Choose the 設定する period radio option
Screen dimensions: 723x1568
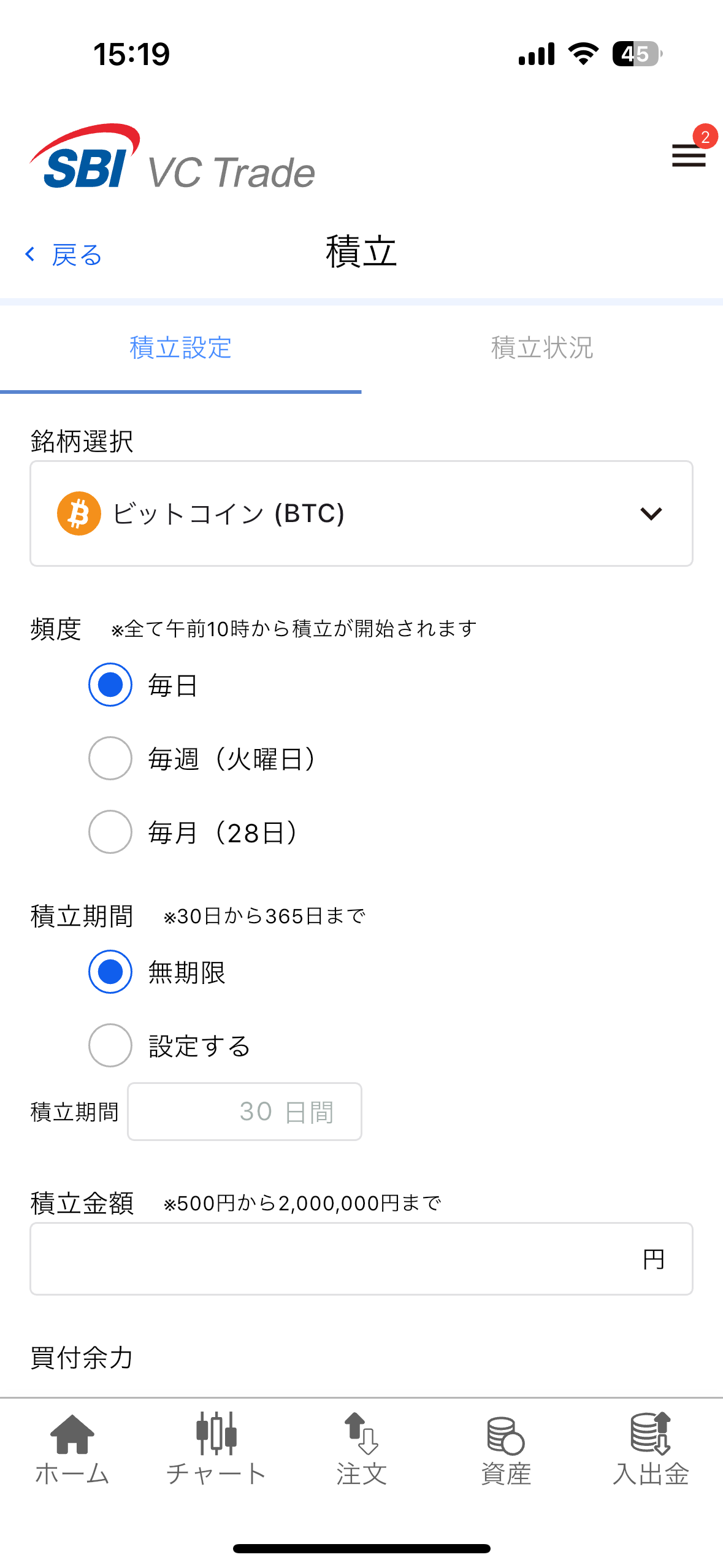[x=110, y=1045]
